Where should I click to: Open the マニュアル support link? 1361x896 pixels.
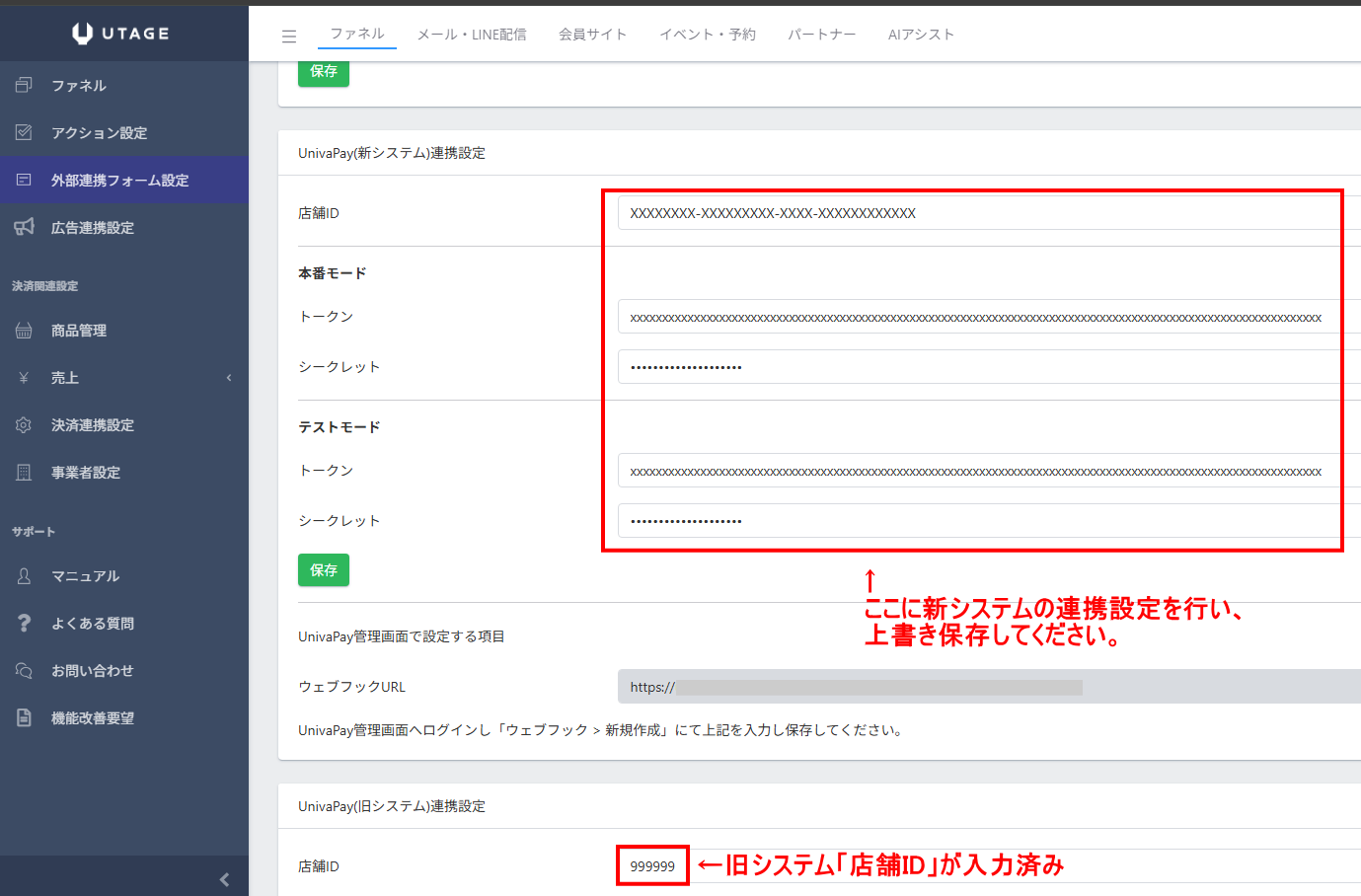[85, 576]
